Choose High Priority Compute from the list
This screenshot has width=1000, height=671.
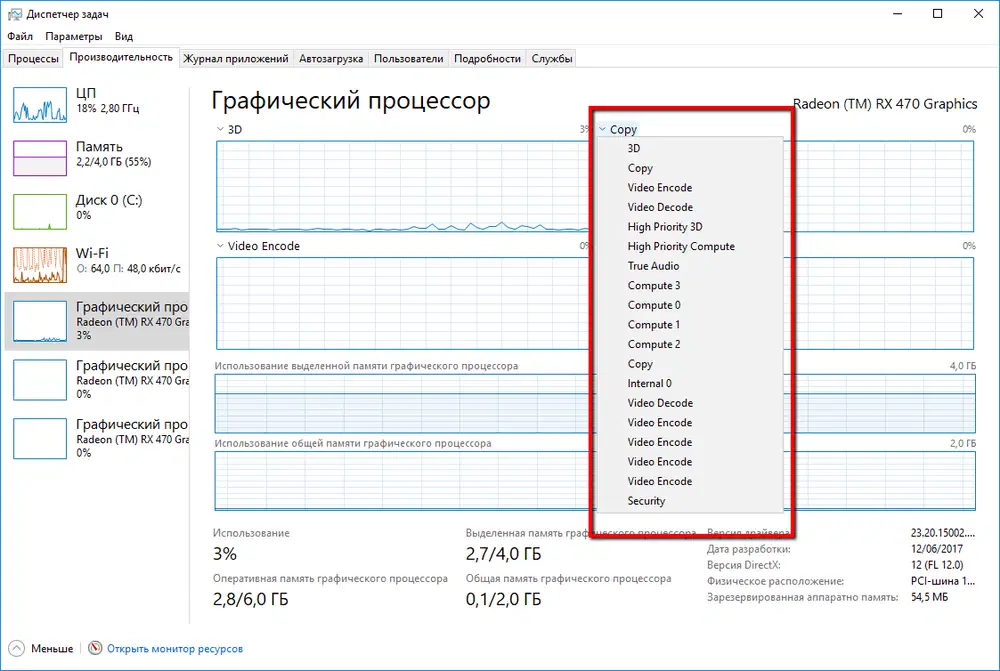[690, 247]
